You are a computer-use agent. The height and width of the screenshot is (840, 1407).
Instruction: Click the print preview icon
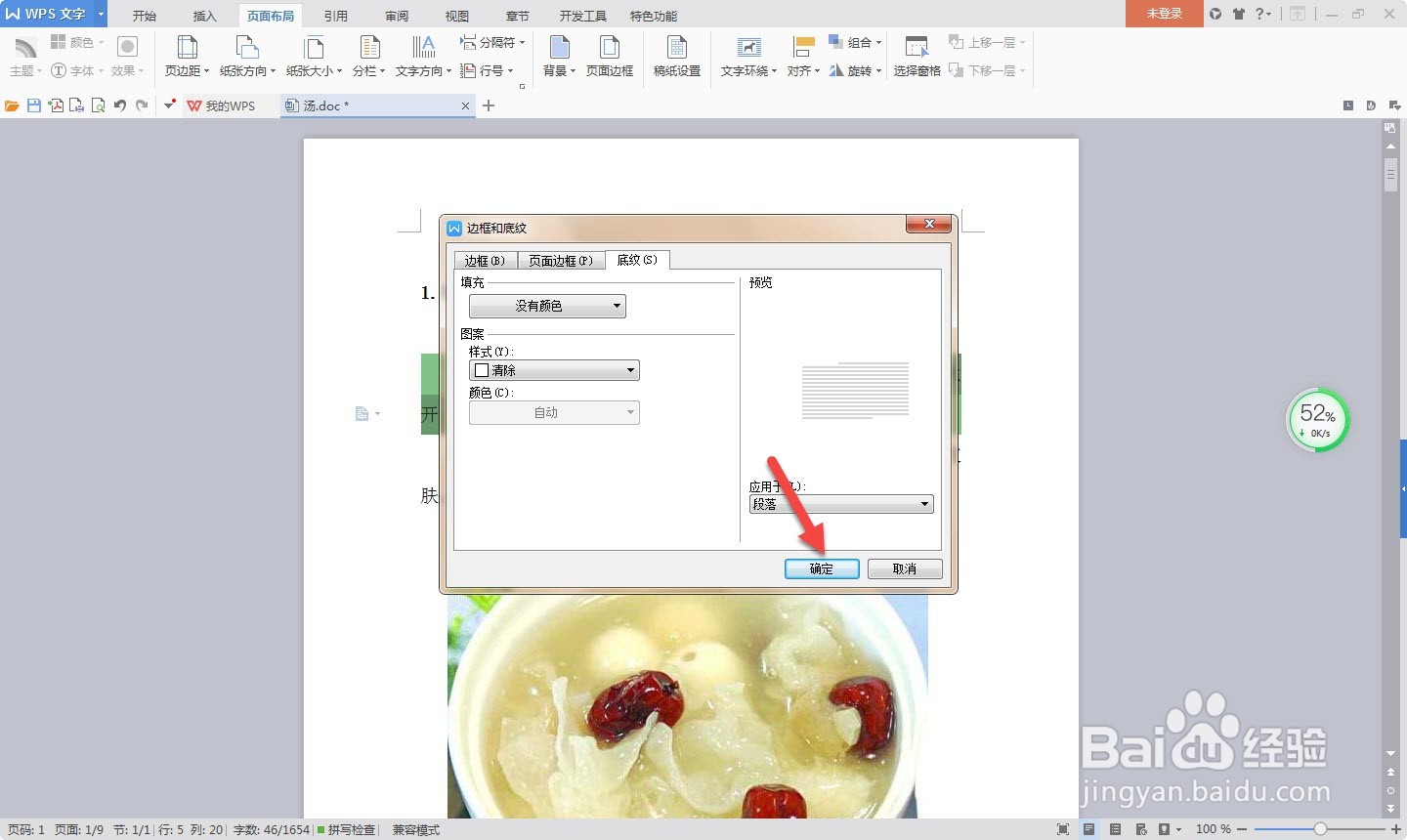coord(98,105)
